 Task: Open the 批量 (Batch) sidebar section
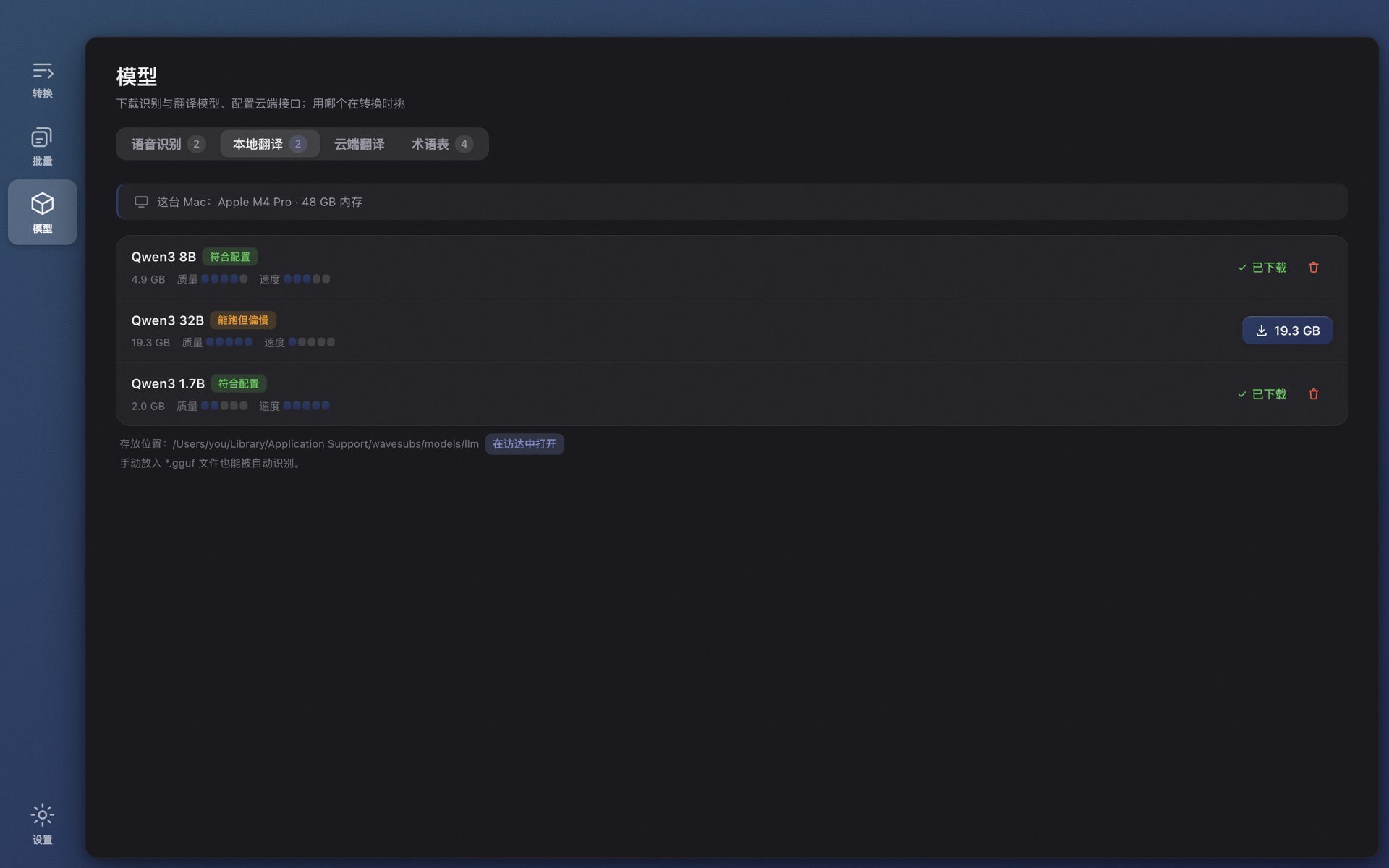(42, 147)
